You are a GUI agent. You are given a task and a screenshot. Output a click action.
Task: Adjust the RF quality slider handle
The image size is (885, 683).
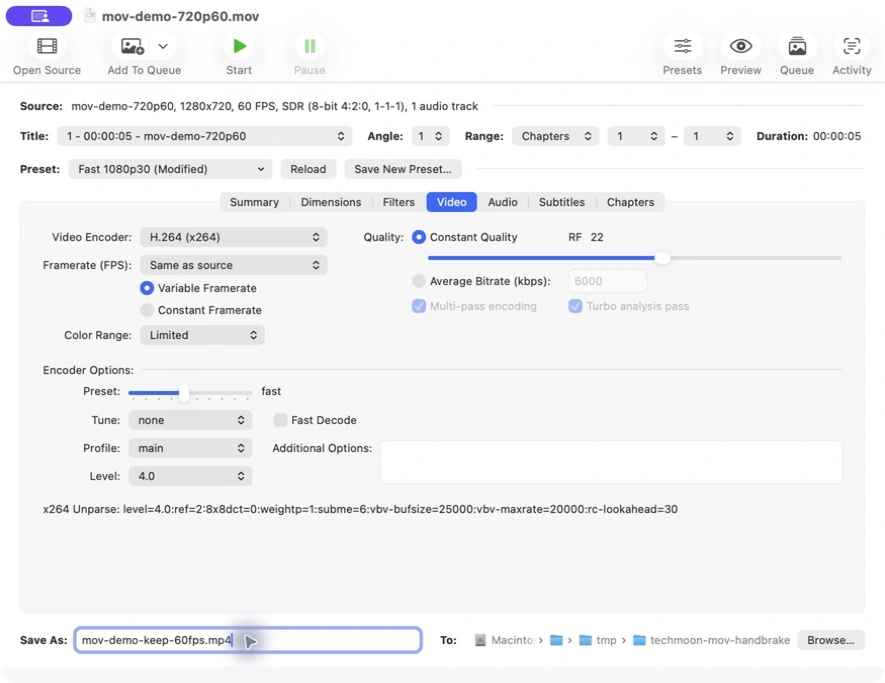coord(662,258)
